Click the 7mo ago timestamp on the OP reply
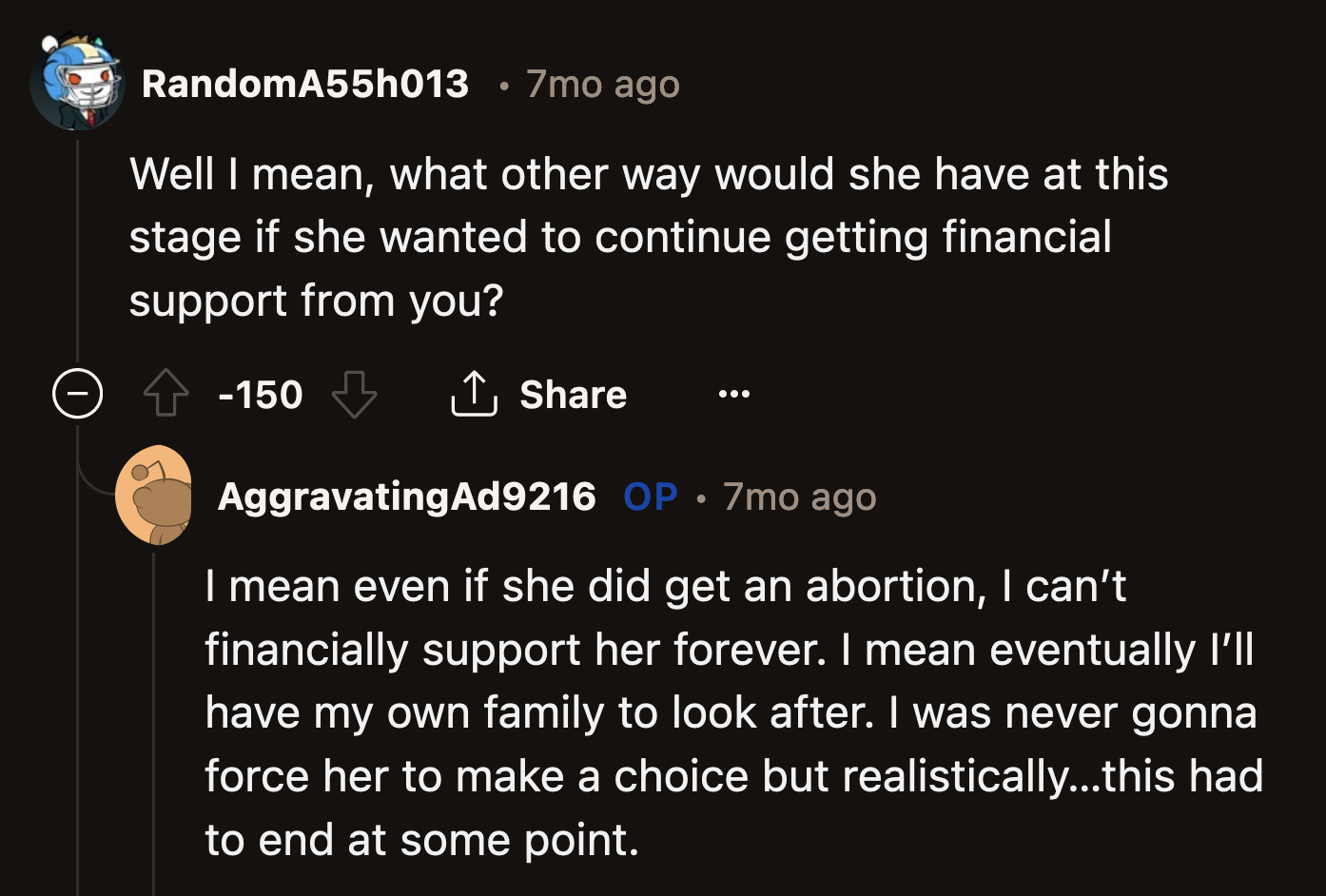 799,496
